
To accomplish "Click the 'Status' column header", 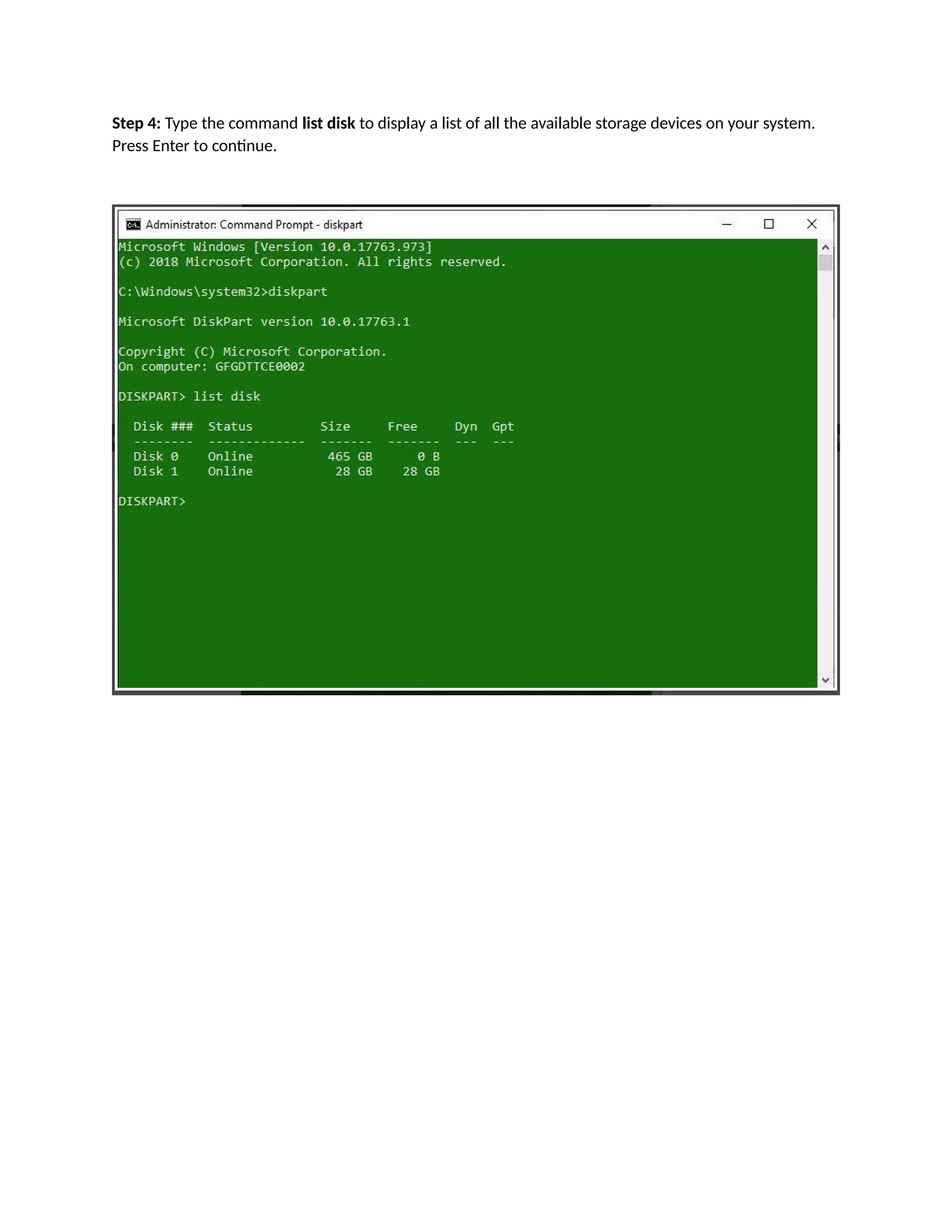I will coord(230,426).
